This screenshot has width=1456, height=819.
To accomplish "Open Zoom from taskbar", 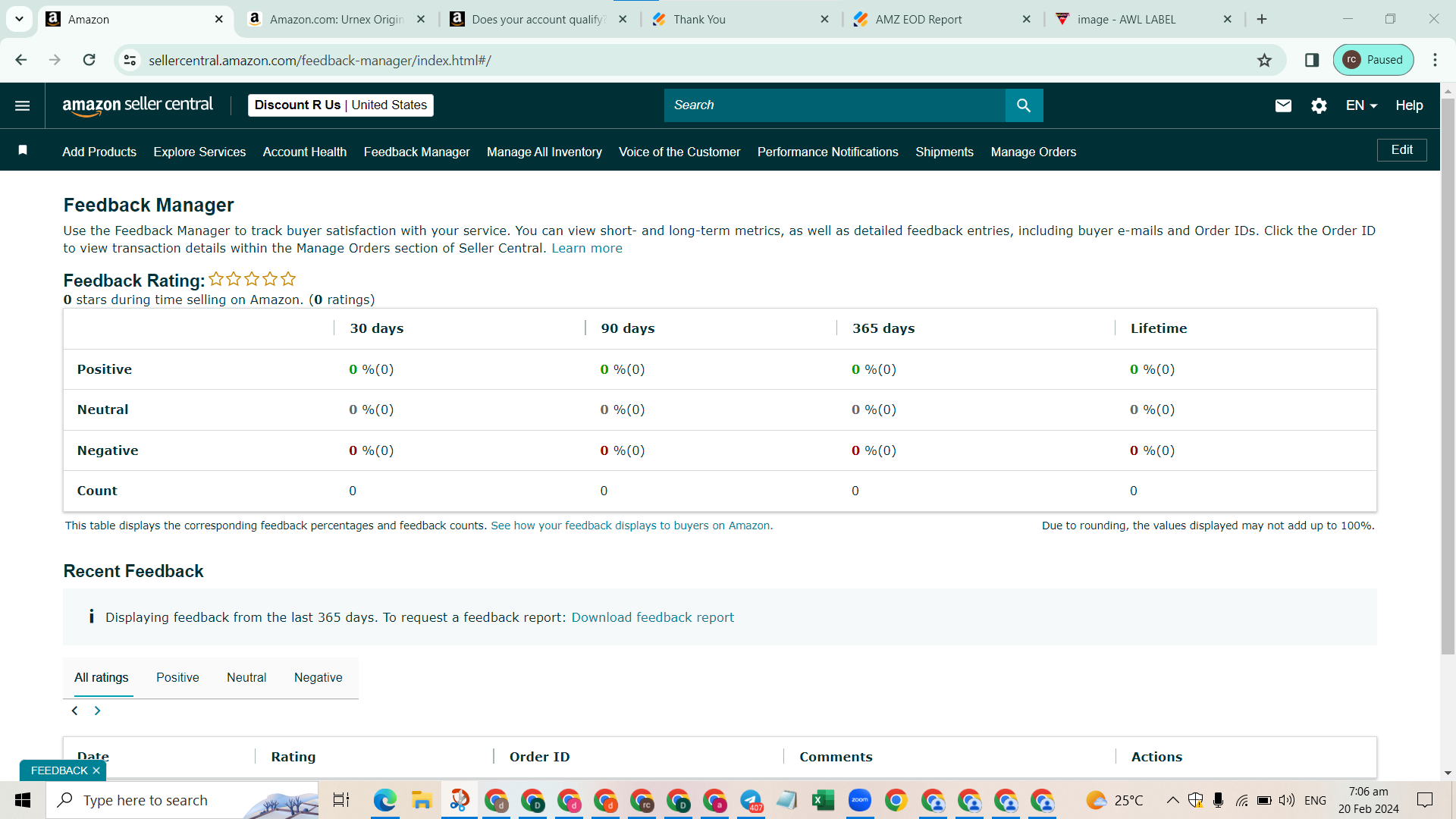I will (x=859, y=800).
